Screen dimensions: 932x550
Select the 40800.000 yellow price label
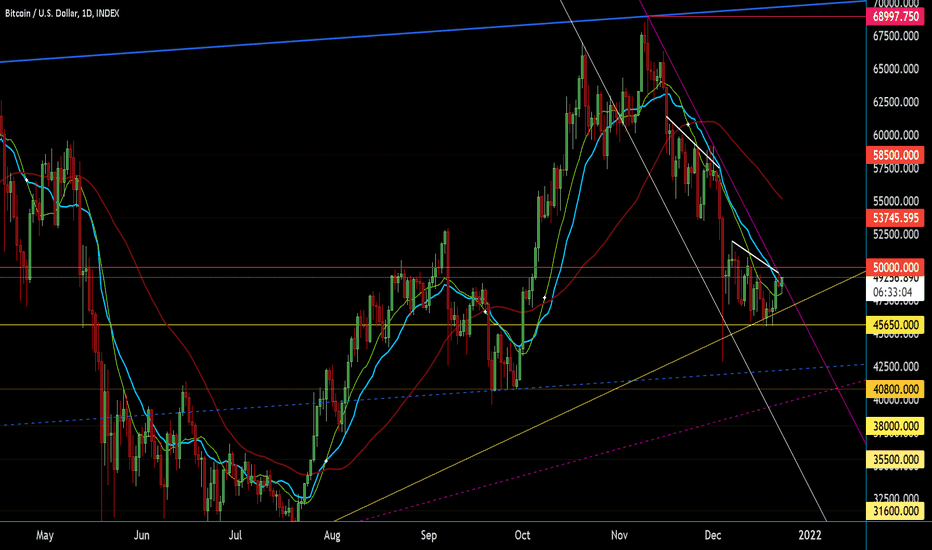[896, 389]
